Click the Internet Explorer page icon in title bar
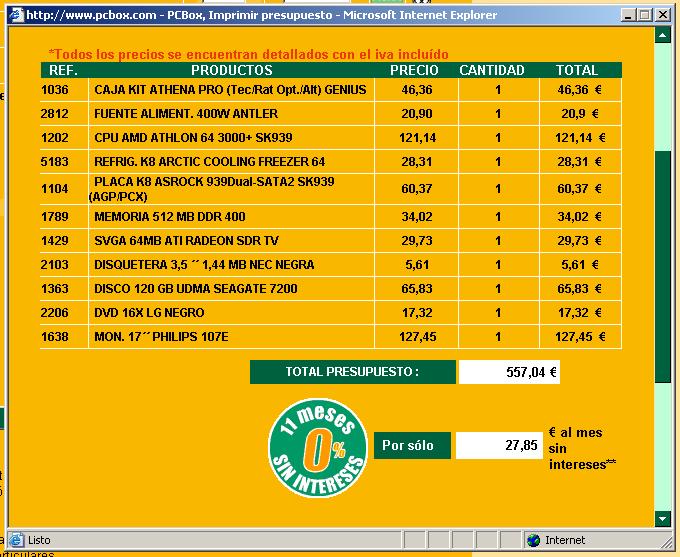This screenshot has height=557, width=680. [x=16, y=15]
